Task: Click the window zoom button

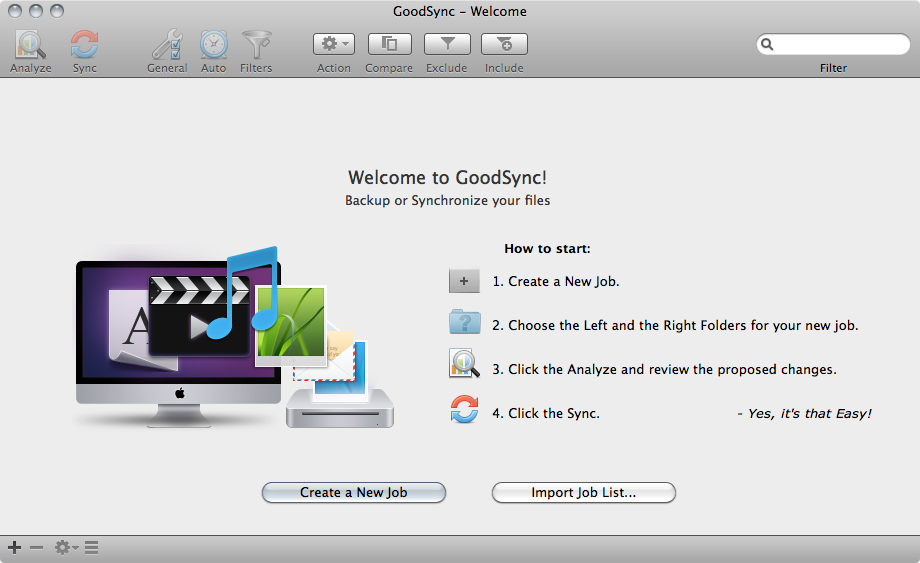Action: [x=57, y=11]
